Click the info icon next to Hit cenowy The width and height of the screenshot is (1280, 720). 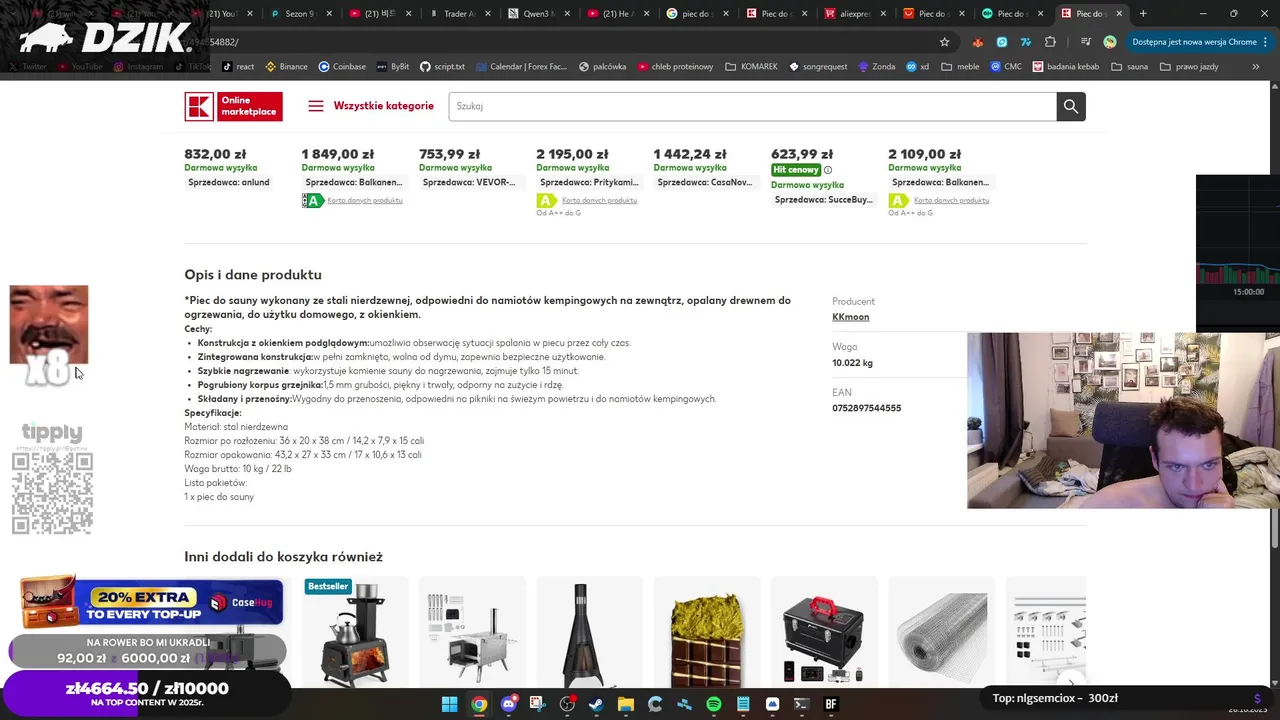pyautogui.click(x=827, y=170)
